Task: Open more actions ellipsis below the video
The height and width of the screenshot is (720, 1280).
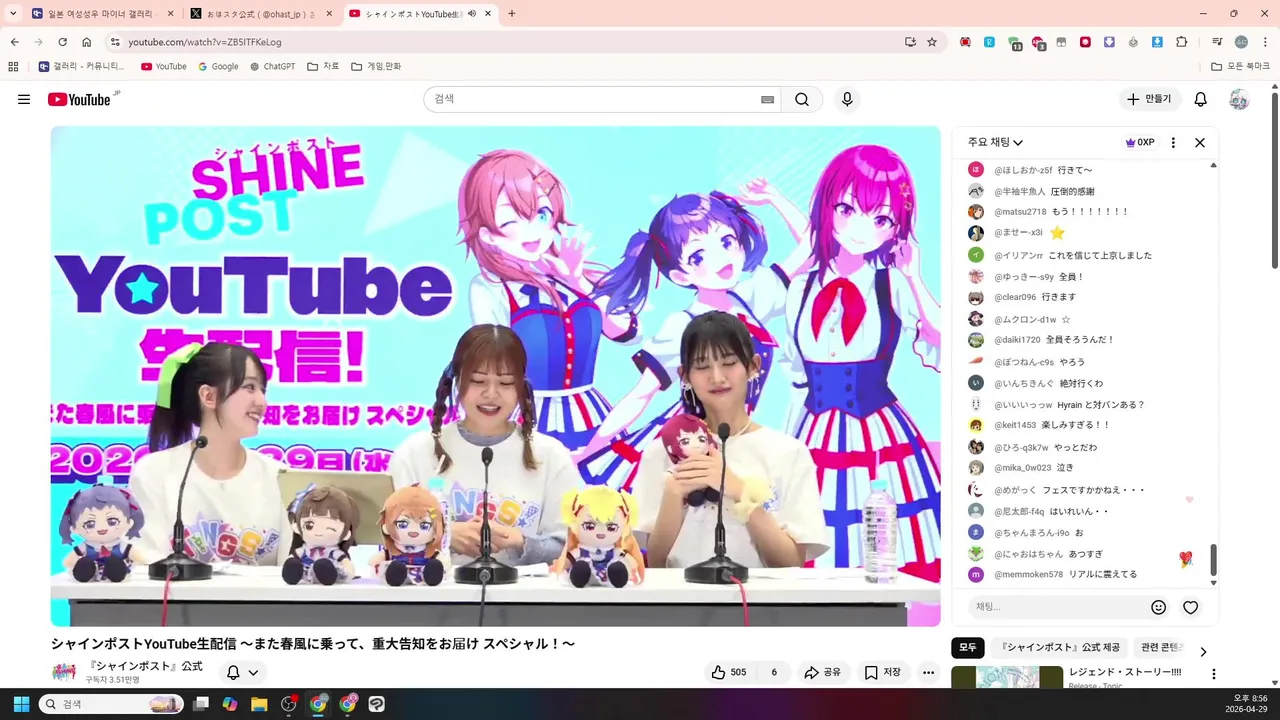Action: 928,672
